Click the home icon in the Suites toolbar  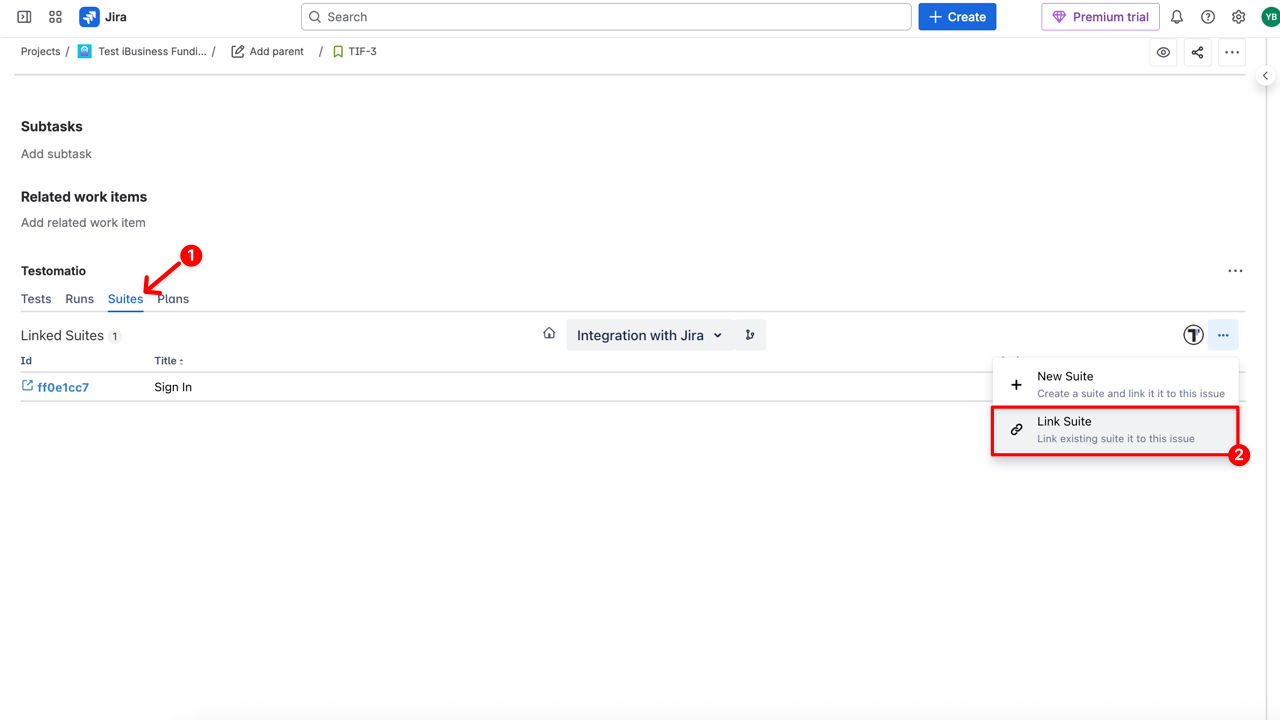pos(549,334)
